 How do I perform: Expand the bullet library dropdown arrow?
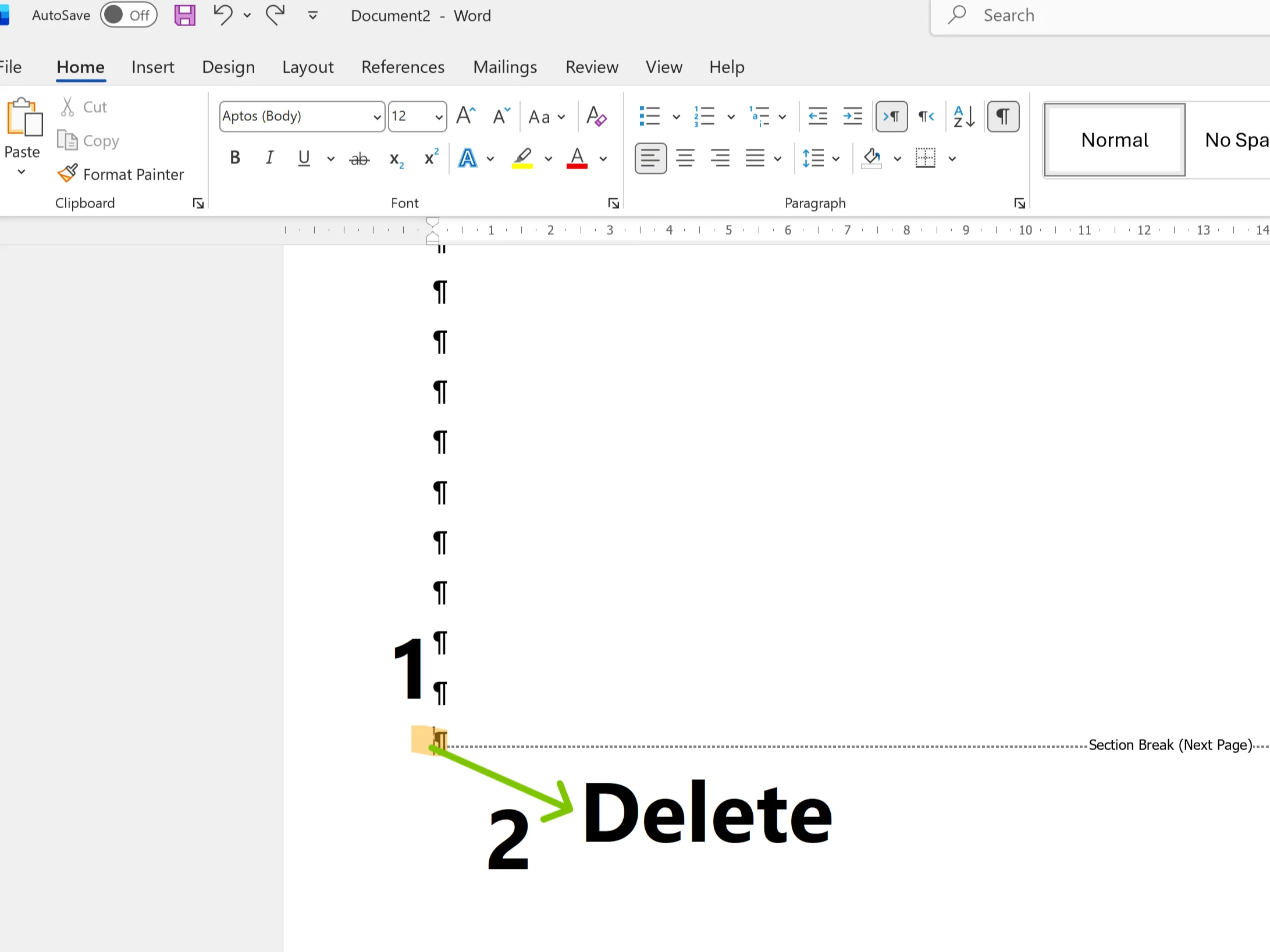(676, 117)
